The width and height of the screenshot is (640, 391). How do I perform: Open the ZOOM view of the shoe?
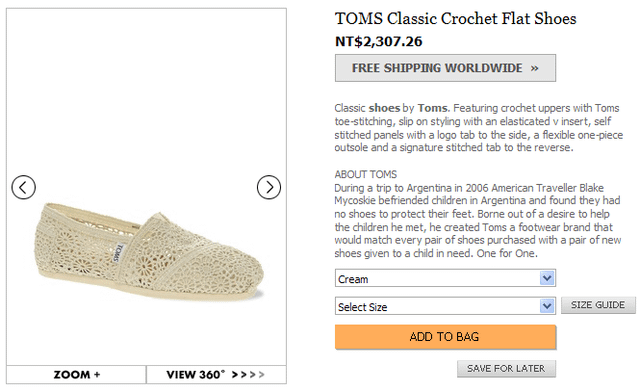(x=76, y=375)
